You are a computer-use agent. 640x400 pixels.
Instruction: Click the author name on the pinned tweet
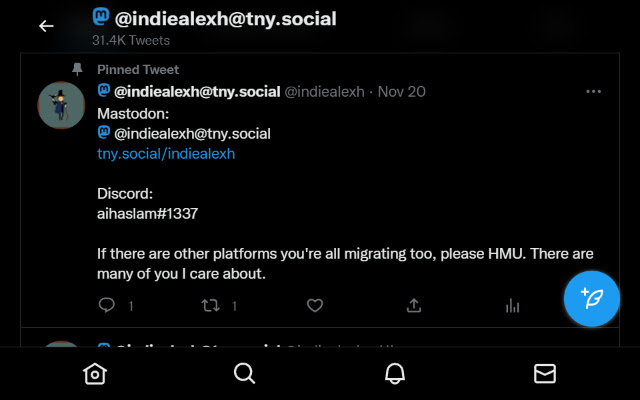tap(198, 91)
